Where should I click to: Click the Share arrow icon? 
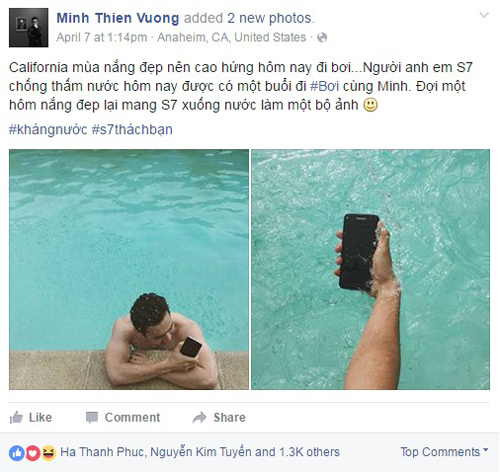(x=200, y=417)
